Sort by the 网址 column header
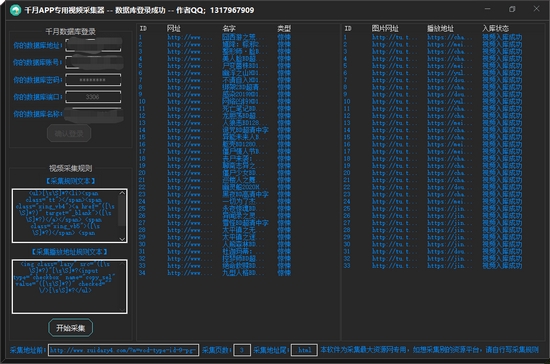Viewport: 550px width, 364px height. (x=174, y=28)
